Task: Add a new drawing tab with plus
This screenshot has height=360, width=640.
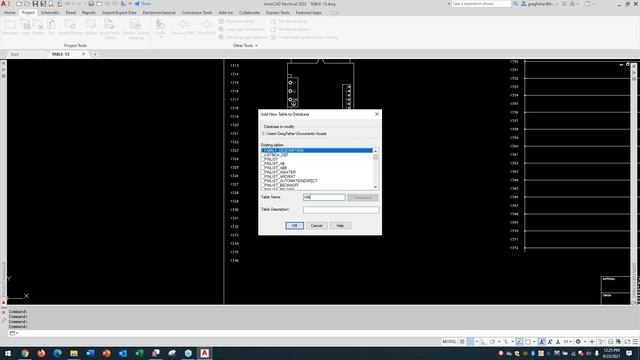Action: [95, 54]
